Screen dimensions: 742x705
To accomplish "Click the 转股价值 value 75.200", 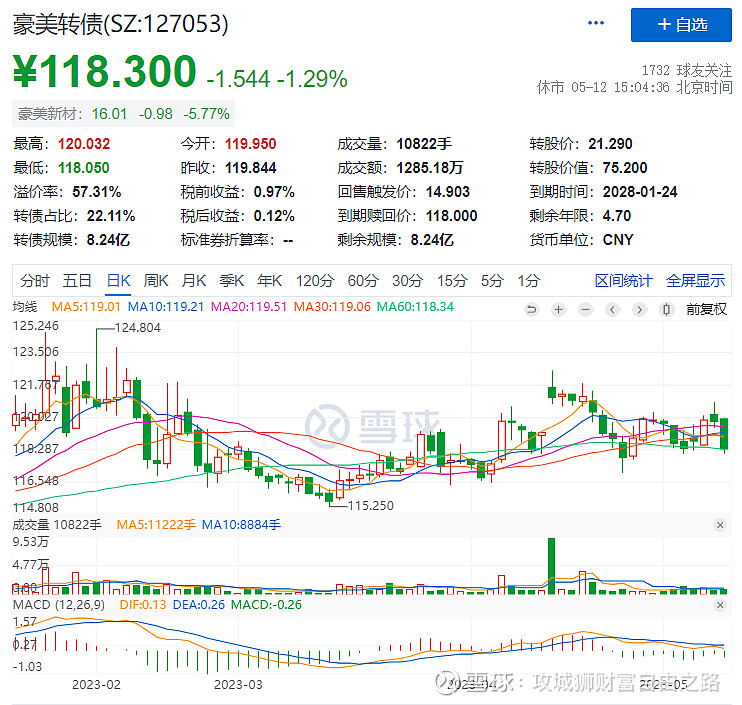I will click(x=625, y=167).
